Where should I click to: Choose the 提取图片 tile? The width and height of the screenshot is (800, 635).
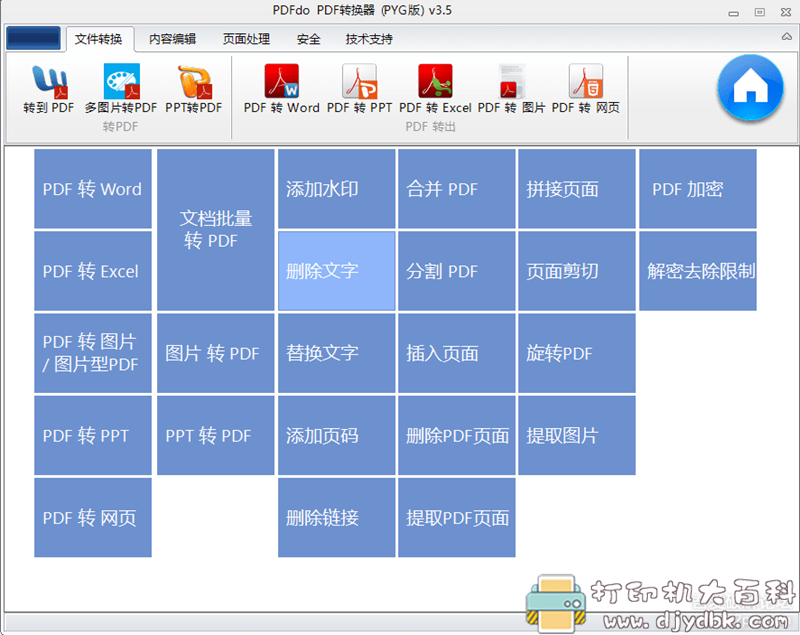(577, 436)
